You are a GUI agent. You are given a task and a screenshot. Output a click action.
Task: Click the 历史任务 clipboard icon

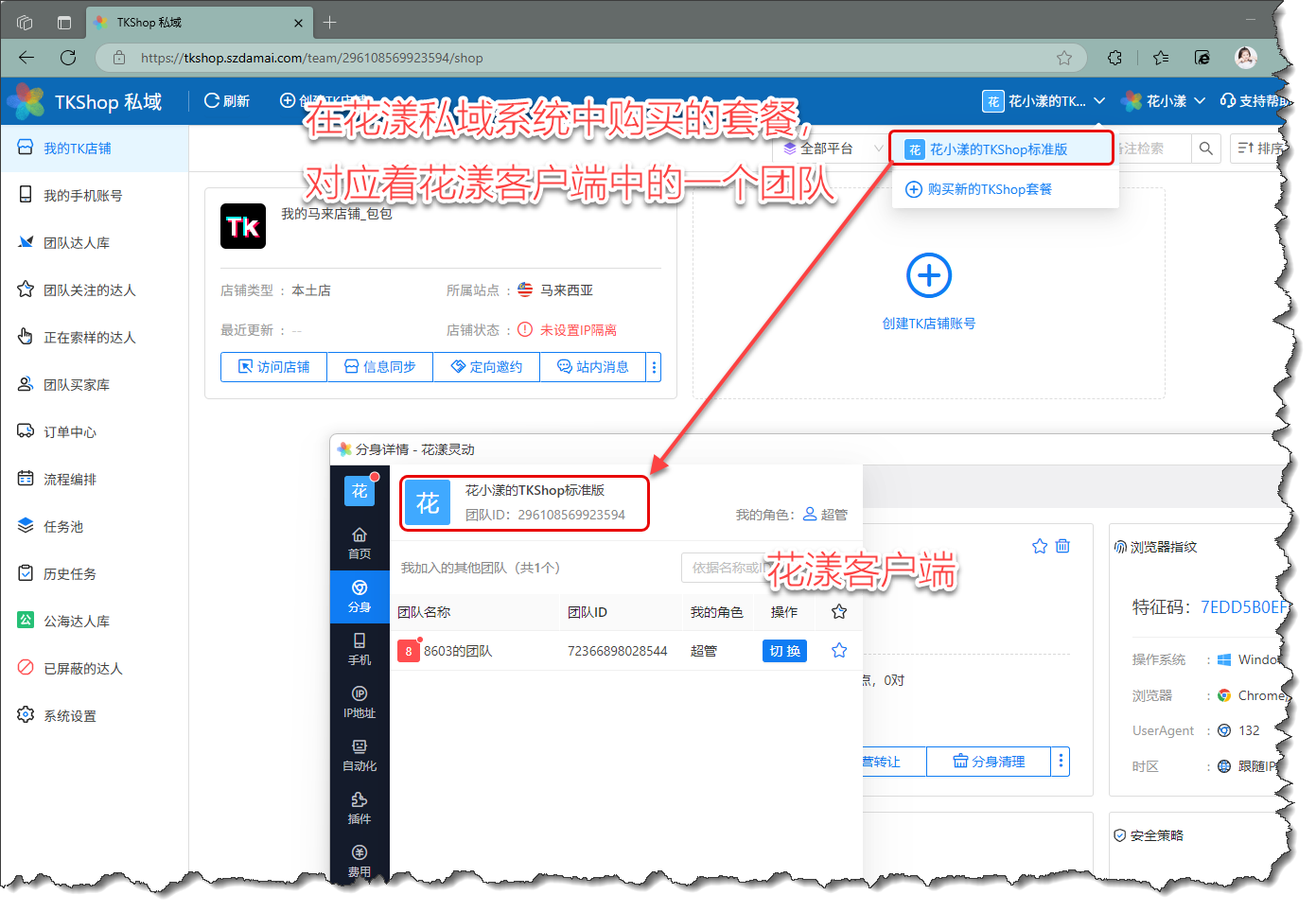[26, 573]
